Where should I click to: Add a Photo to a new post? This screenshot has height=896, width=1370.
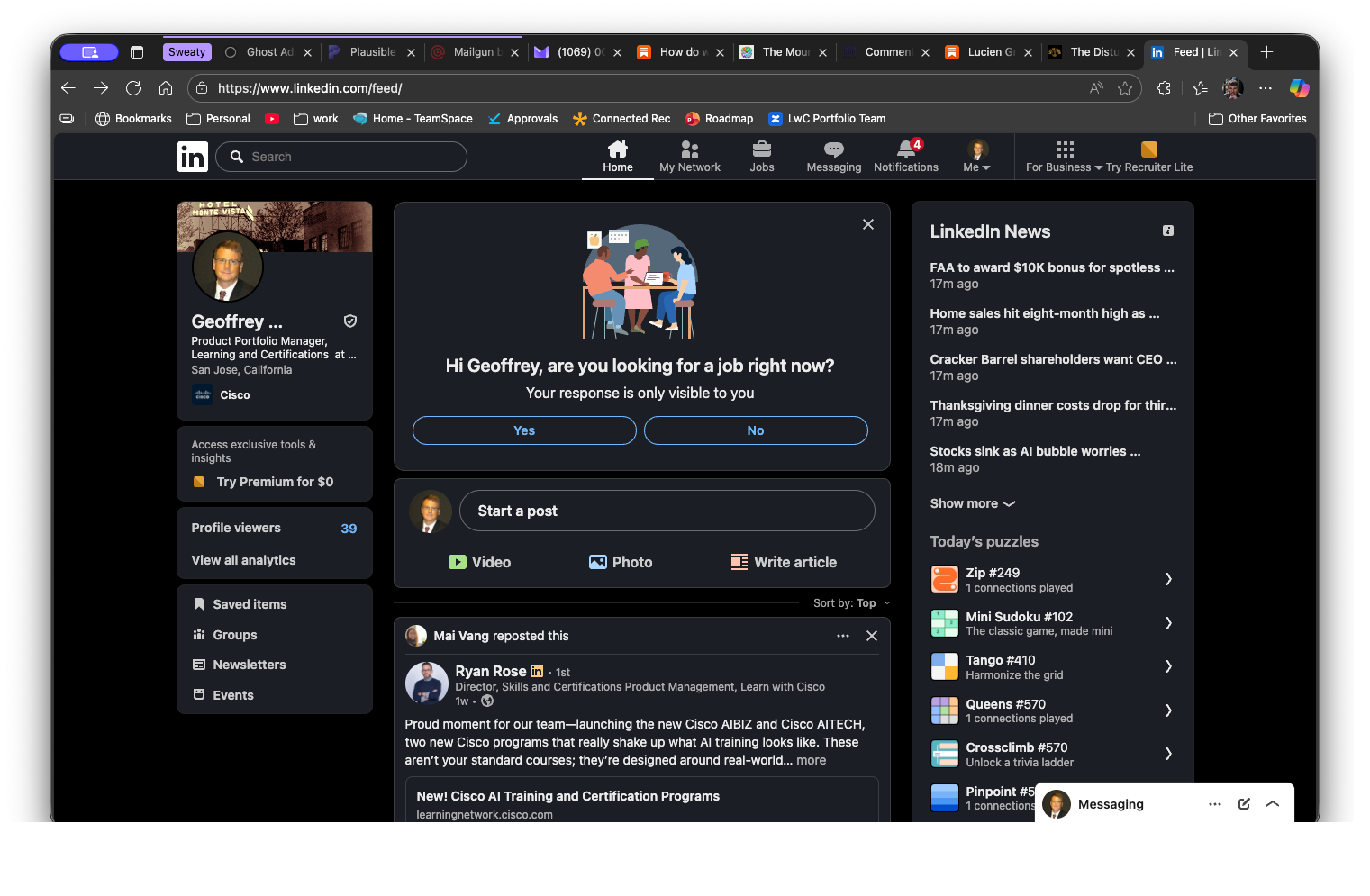pyautogui.click(x=621, y=562)
